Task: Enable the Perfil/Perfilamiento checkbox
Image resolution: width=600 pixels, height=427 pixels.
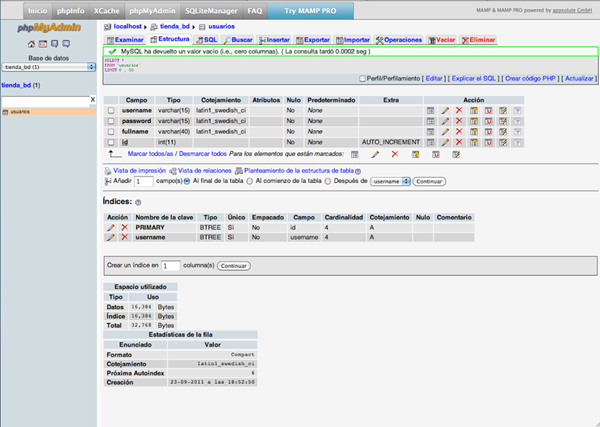Action: [x=362, y=78]
